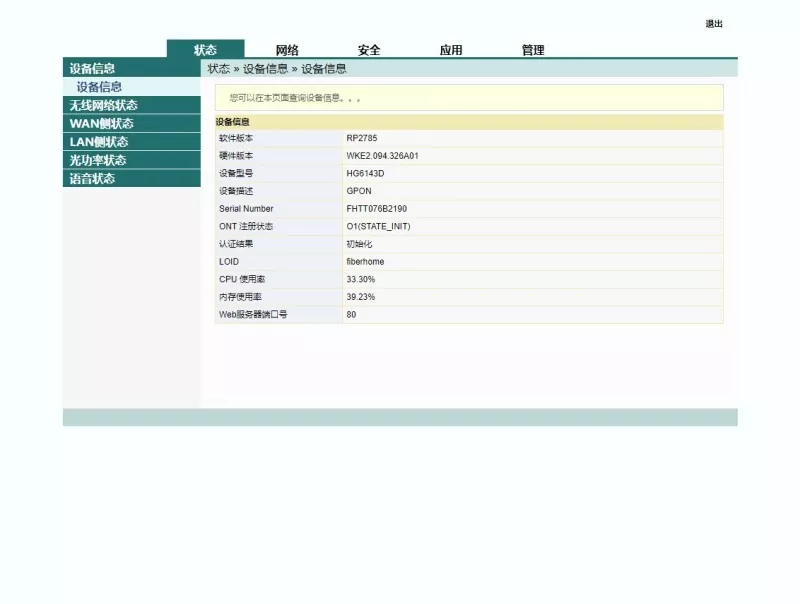
Task: Click the device model value HG6143D
Action: pyautogui.click(x=365, y=173)
